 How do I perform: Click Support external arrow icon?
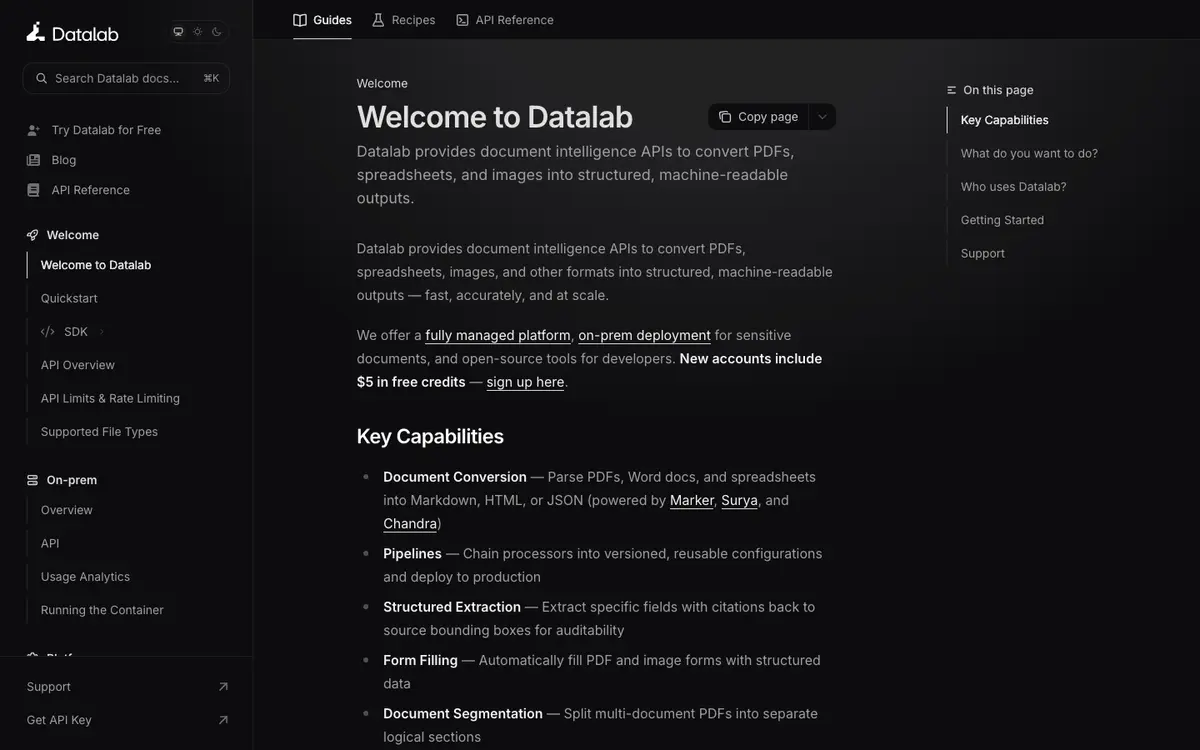(x=223, y=687)
